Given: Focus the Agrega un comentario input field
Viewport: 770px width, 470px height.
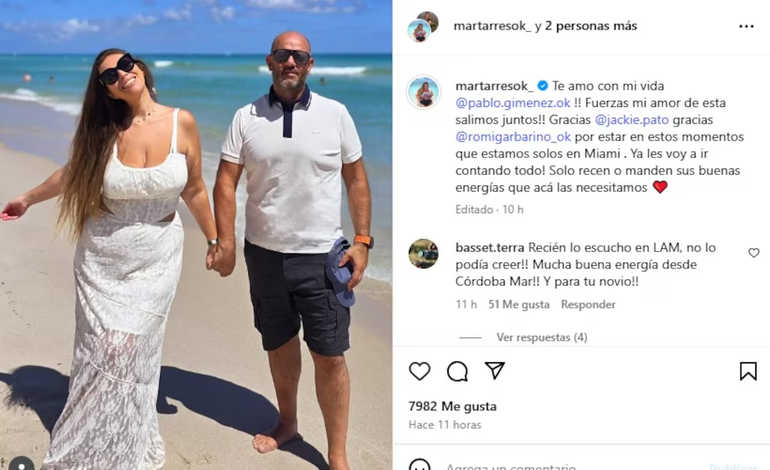Looking at the screenshot, I should pos(511,466).
